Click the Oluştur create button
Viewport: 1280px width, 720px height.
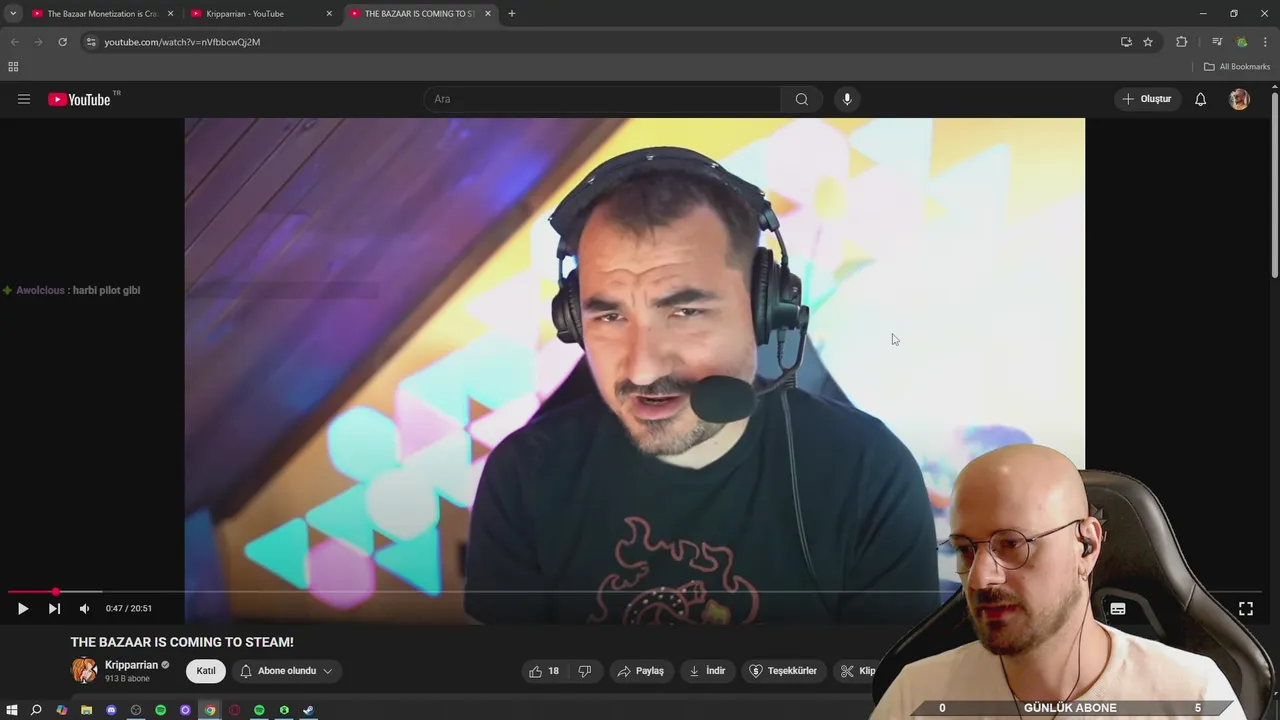[x=1146, y=99]
